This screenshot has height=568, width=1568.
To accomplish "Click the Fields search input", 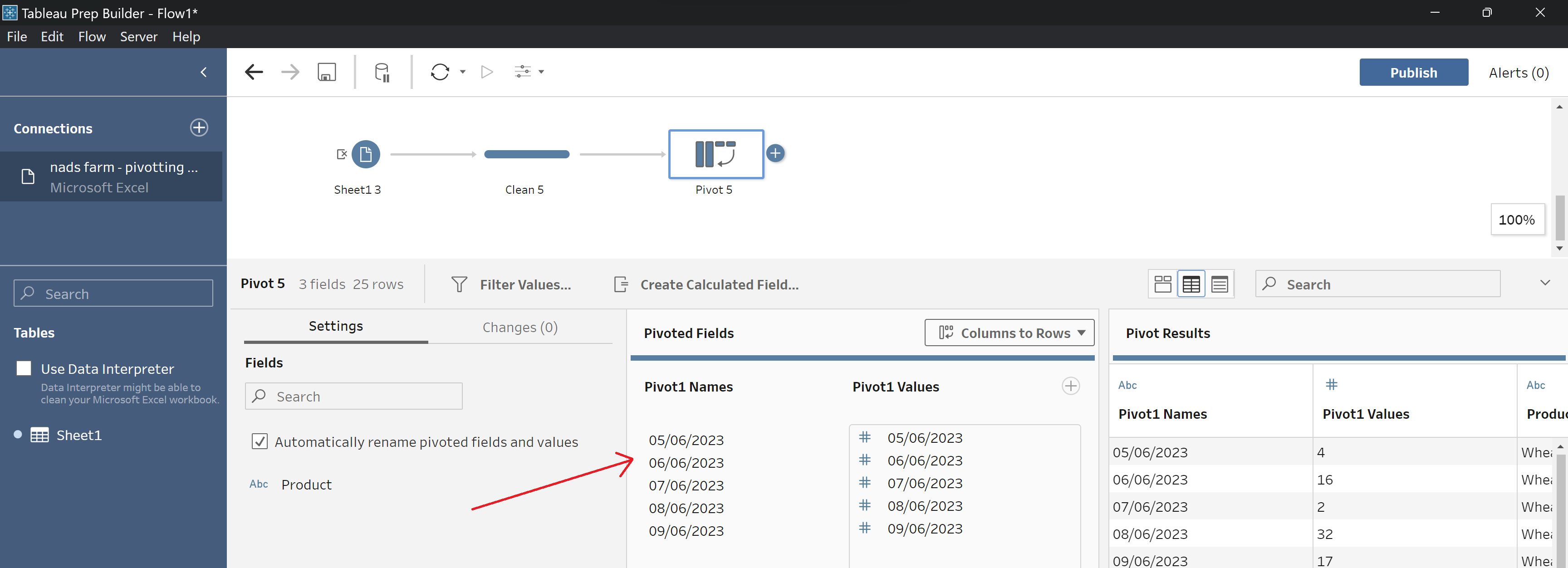I will pos(353,397).
